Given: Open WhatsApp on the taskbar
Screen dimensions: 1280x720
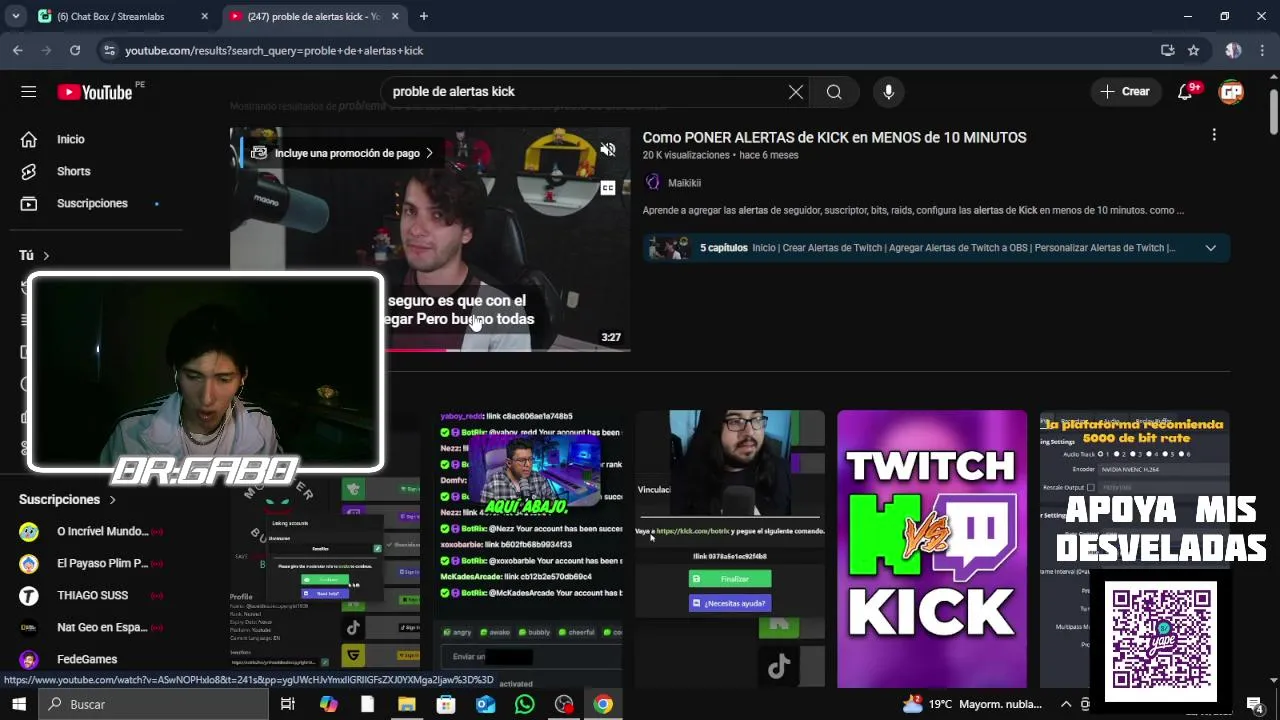Looking at the screenshot, I should 525,704.
